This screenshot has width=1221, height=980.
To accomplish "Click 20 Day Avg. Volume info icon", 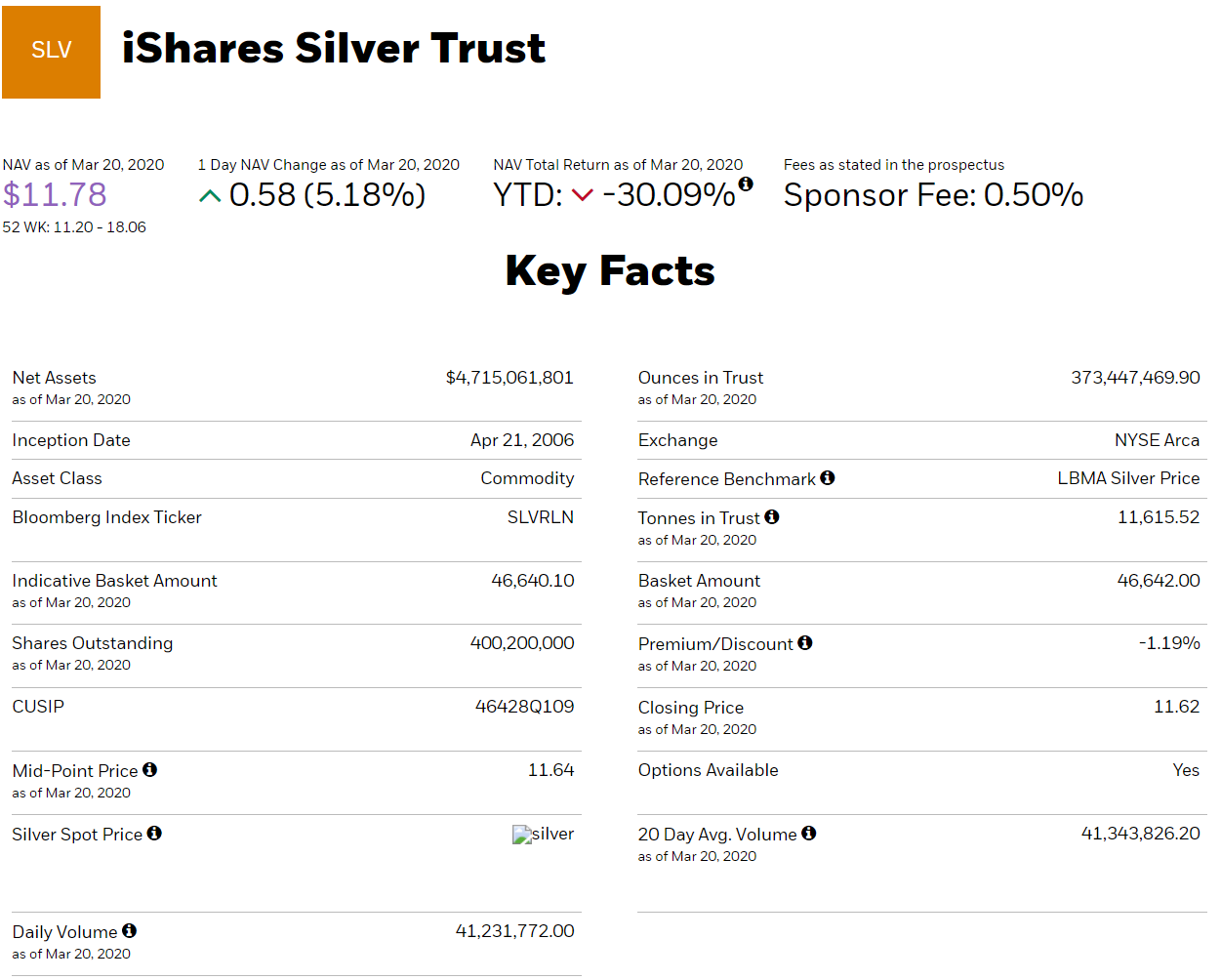I will tap(809, 833).
